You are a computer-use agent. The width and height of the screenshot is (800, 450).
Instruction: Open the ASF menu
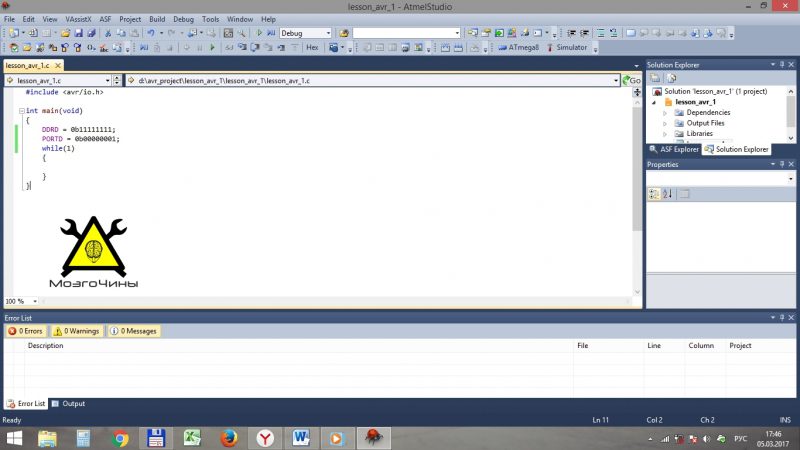point(105,19)
